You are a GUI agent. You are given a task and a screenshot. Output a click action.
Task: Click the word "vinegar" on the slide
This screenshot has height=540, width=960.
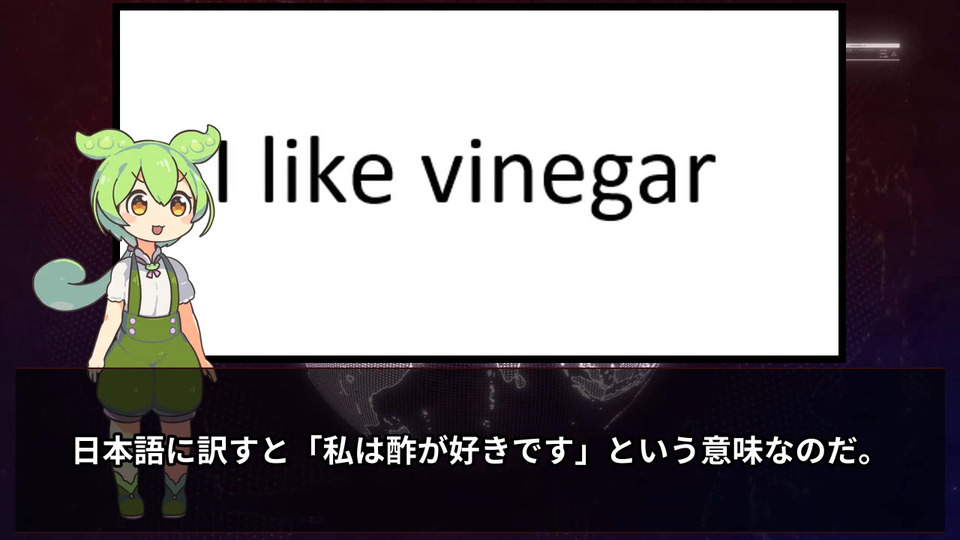(x=569, y=174)
